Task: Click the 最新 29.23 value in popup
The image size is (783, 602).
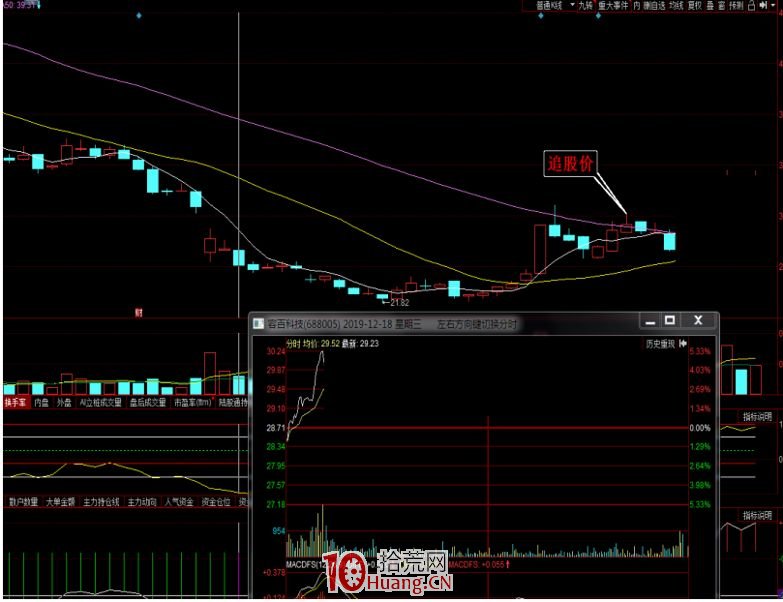Action: (360, 343)
